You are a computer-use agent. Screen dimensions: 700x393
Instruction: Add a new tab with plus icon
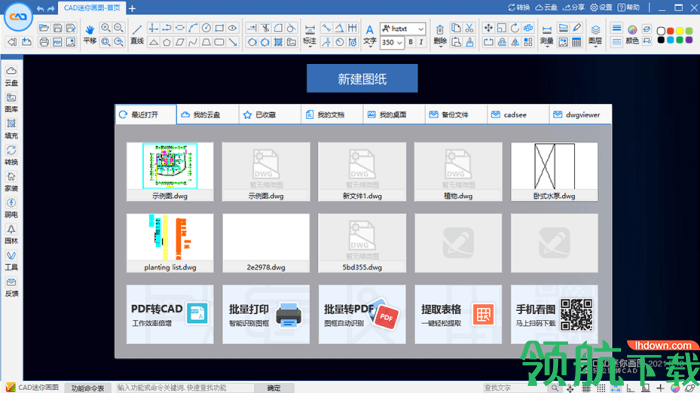[x=132, y=8]
